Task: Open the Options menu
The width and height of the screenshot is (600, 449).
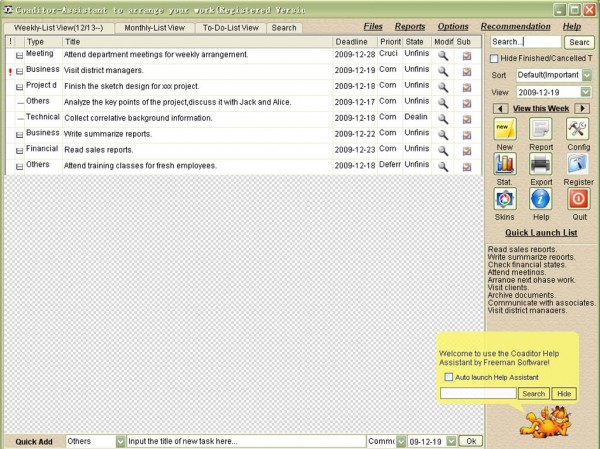Action: tap(453, 26)
